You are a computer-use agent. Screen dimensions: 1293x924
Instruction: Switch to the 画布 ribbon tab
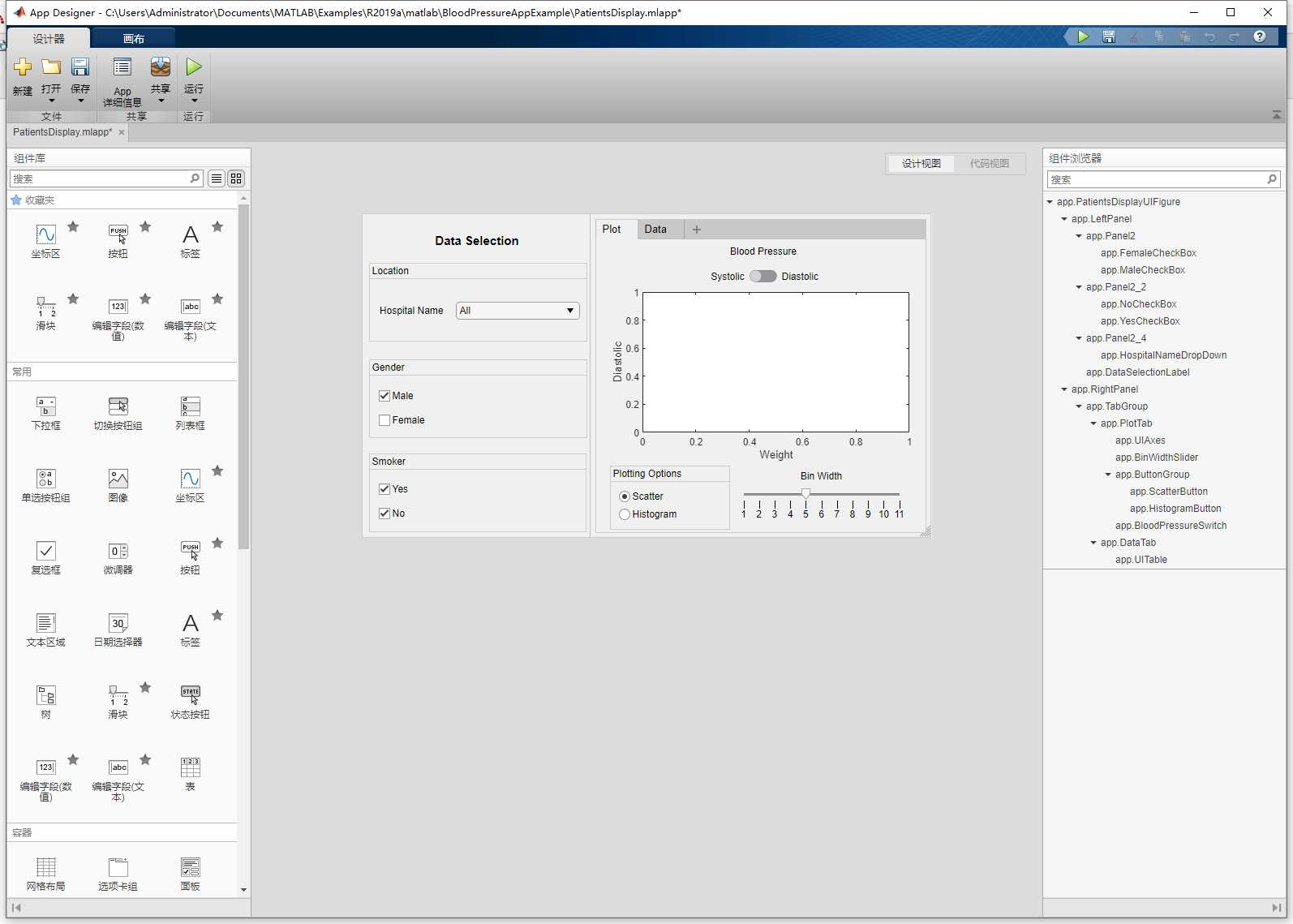[134, 38]
